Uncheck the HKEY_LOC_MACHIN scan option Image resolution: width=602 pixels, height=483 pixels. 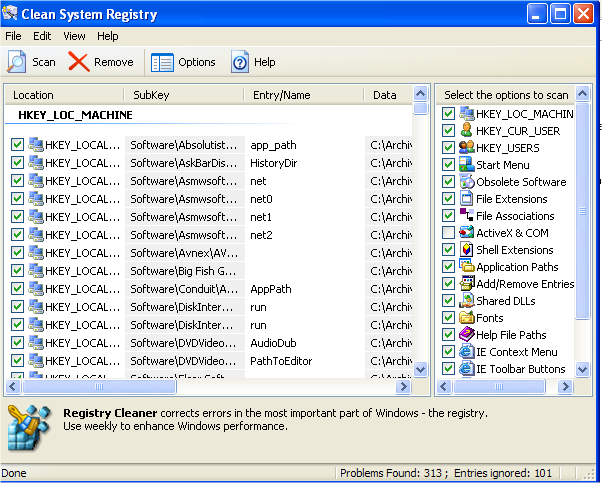pyautogui.click(x=448, y=114)
